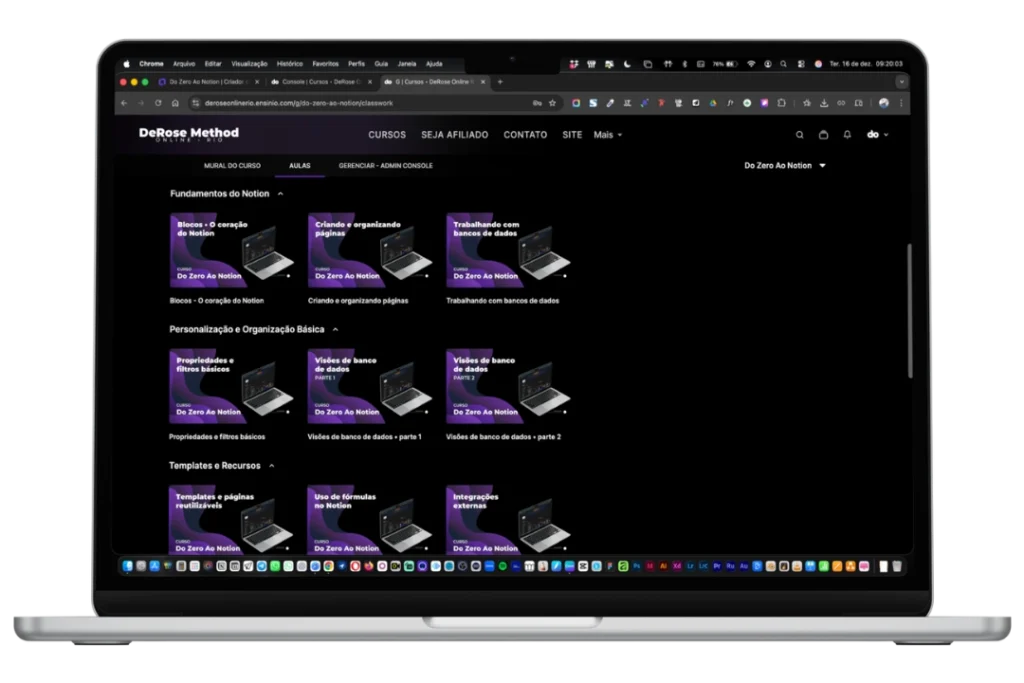This screenshot has height=683, width=1024.
Task: Open Trabalhando com bancos de dados thumbnail
Action: click(508, 250)
